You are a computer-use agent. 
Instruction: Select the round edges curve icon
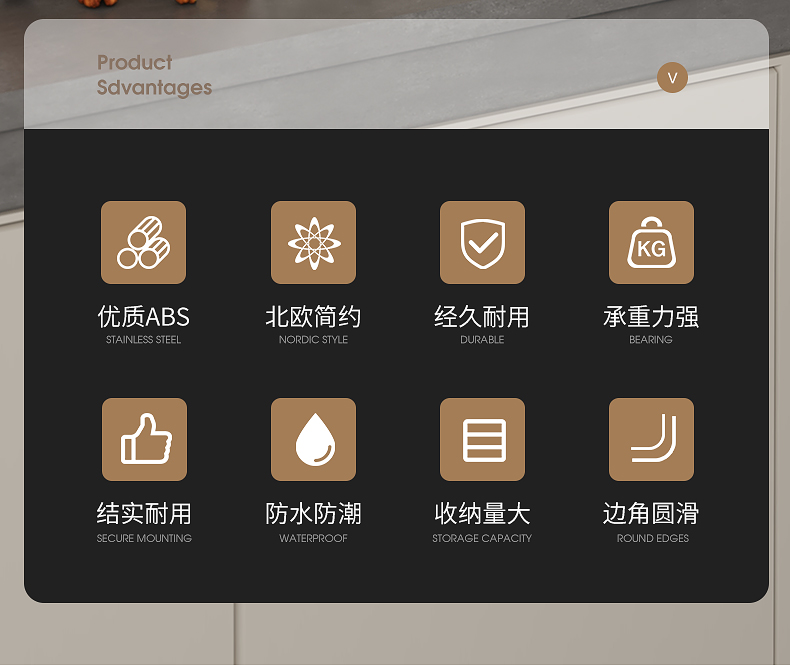(651, 439)
